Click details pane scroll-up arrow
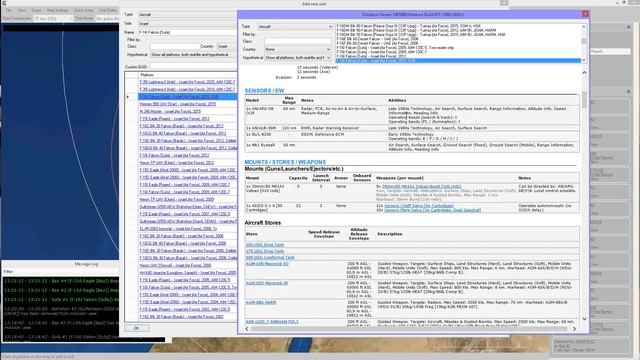 tap(584, 73)
